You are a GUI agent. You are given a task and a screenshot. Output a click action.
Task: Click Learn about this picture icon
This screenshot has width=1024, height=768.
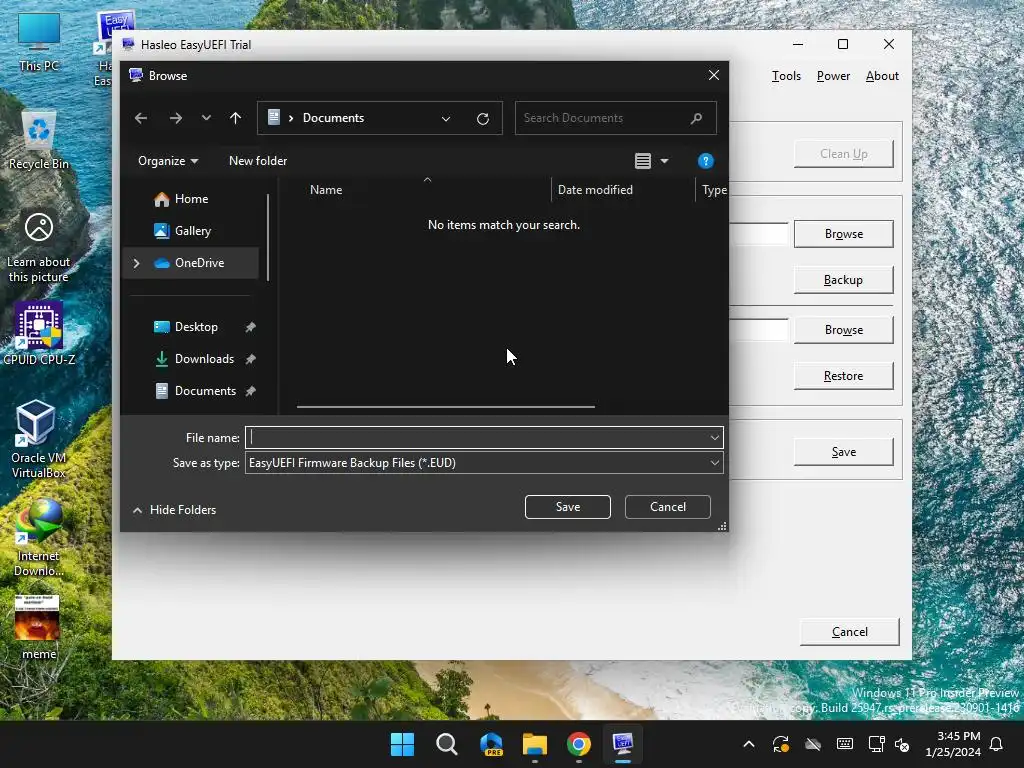pos(39,248)
